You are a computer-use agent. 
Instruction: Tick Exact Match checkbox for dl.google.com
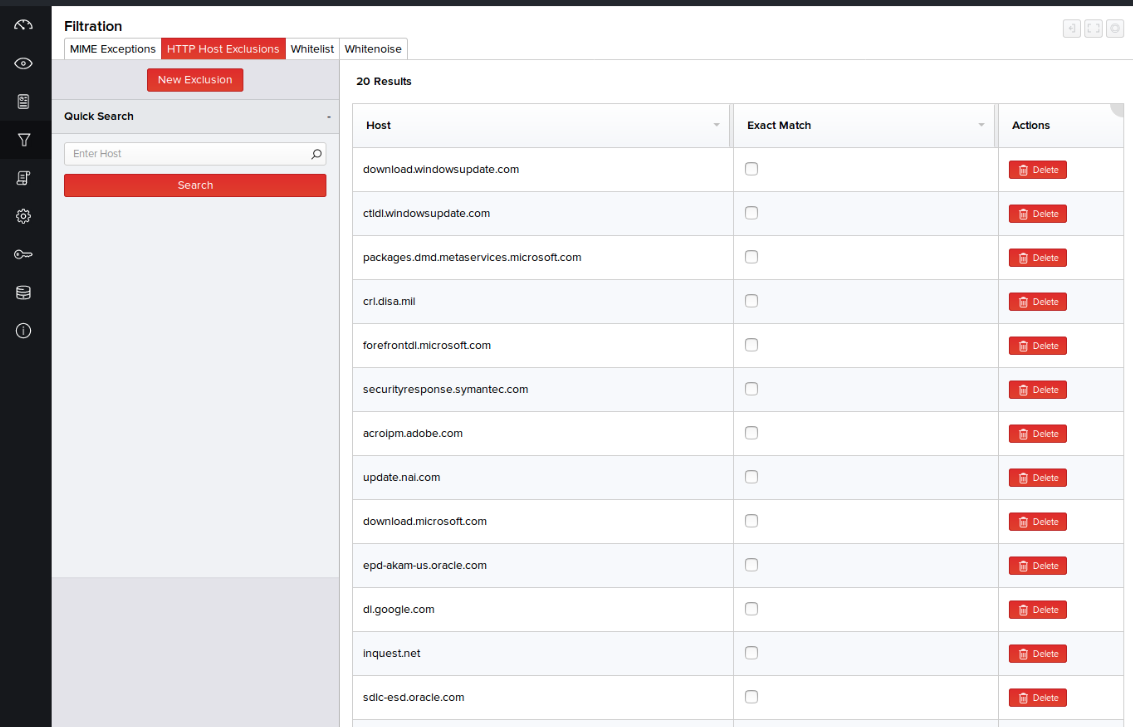(751, 609)
